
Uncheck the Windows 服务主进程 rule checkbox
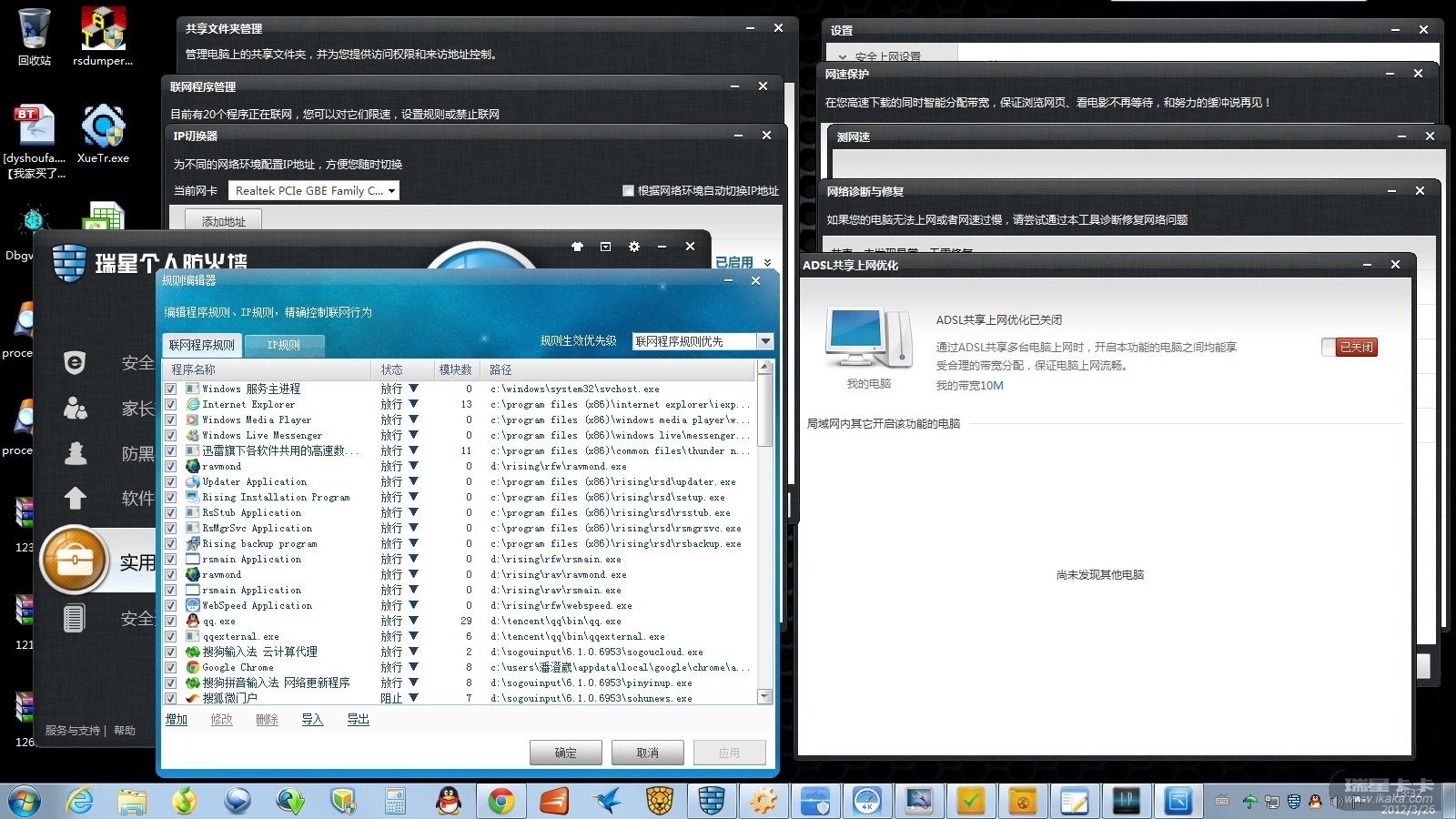(x=170, y=389)
